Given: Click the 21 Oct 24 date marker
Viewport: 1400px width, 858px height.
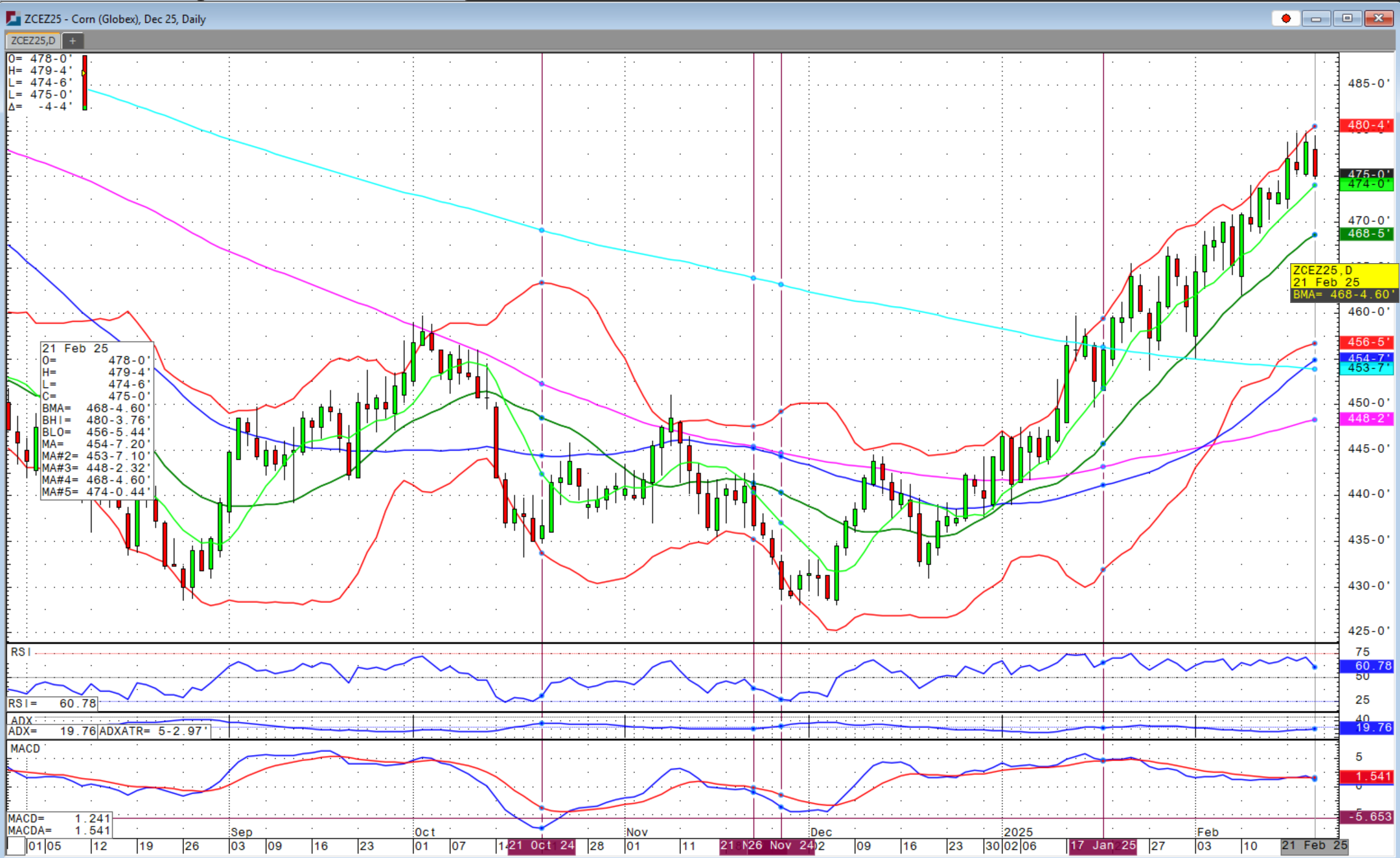Looking at the screenshot, I should tap(542, 846).
